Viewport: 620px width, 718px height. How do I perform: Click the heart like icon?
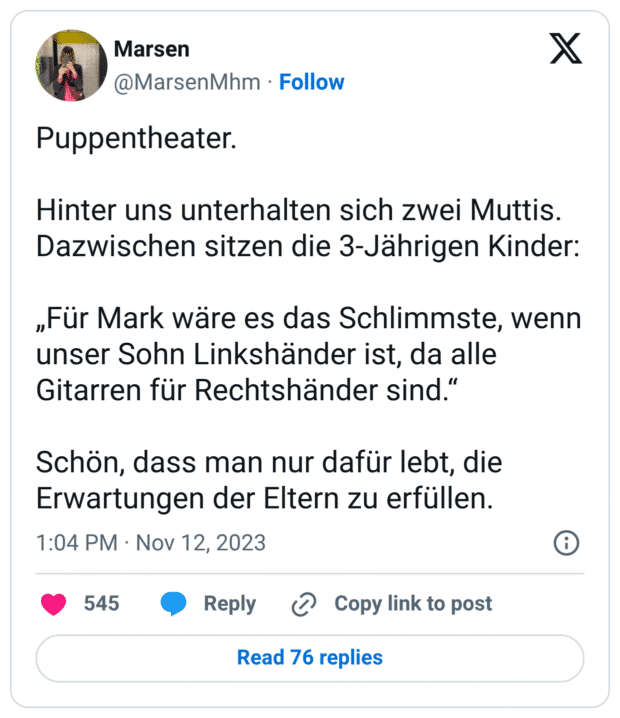[53, 604]
